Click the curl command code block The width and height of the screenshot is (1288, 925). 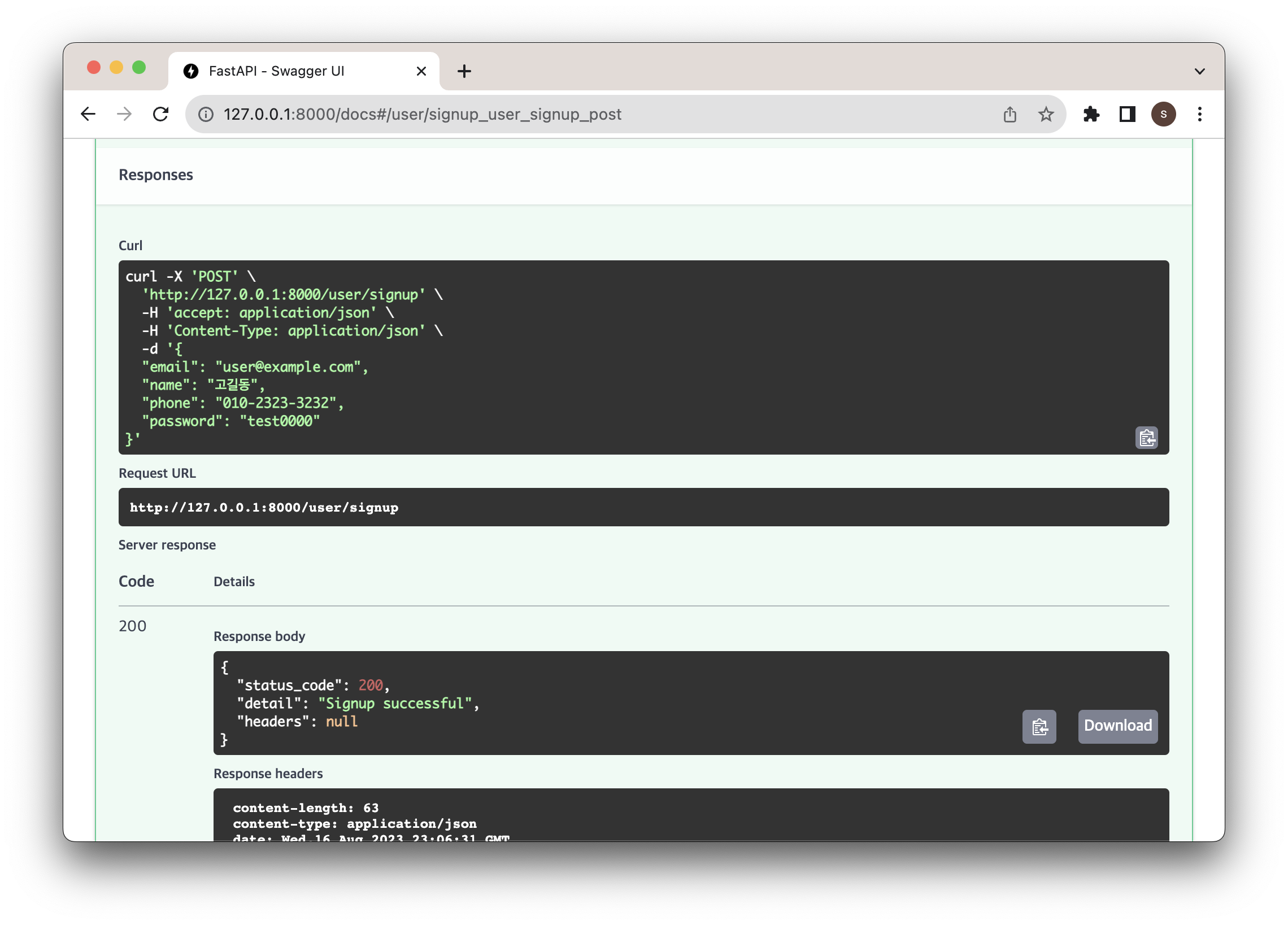[x=625, y=357]
